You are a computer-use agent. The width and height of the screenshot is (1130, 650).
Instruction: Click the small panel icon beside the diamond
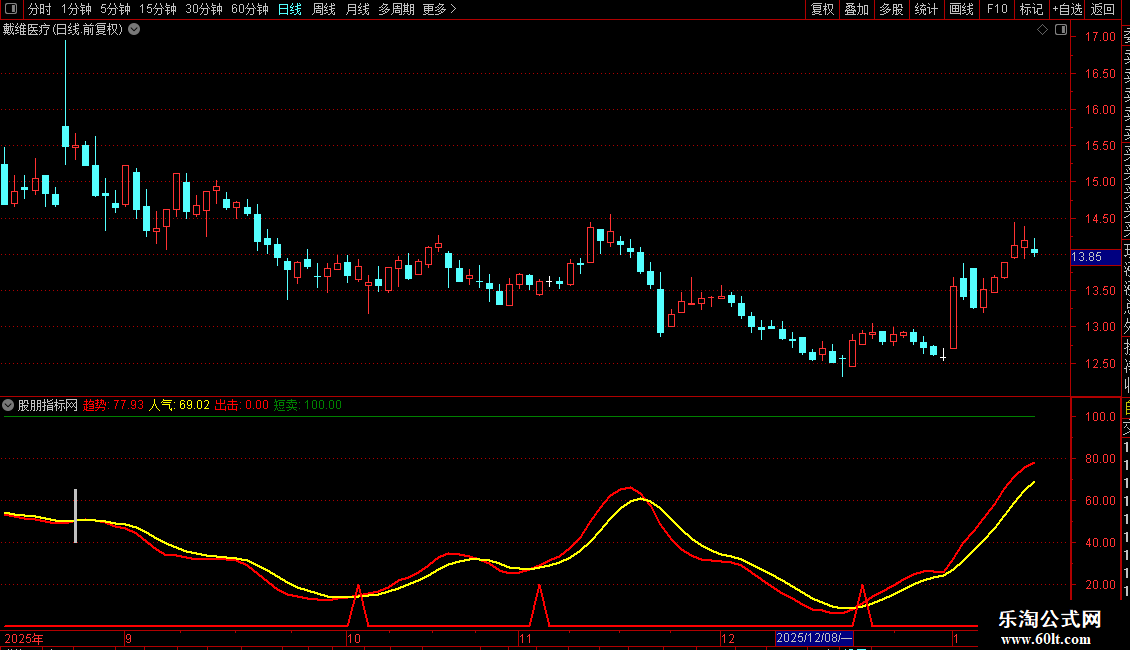[1059, 30]
